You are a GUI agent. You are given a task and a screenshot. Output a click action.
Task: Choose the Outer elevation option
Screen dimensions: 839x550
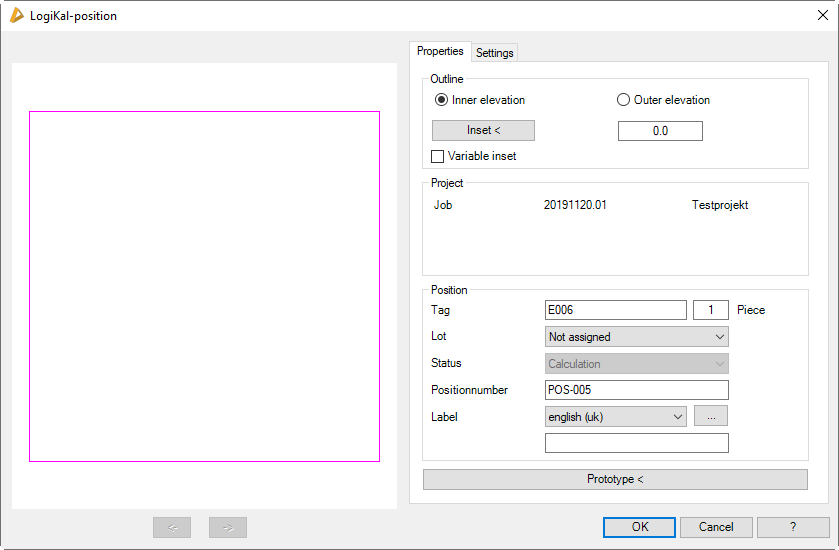[x=624, y=100]
